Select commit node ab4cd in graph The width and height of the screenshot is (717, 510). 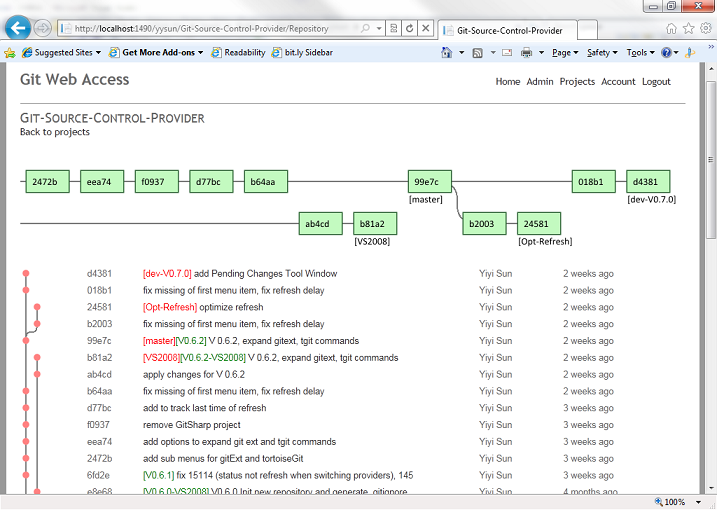click(x=321, y=224)
